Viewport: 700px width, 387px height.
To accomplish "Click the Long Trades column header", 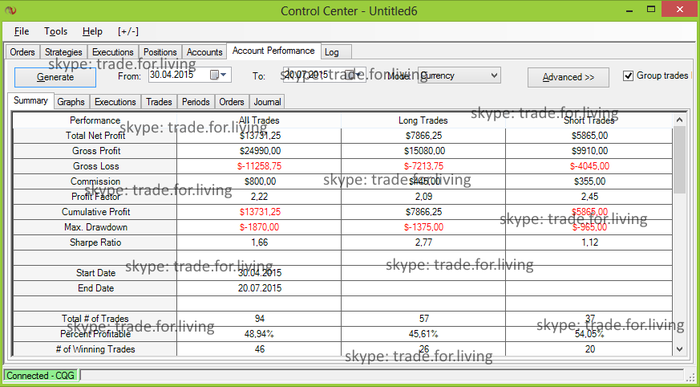I will [x=423, y=120].
